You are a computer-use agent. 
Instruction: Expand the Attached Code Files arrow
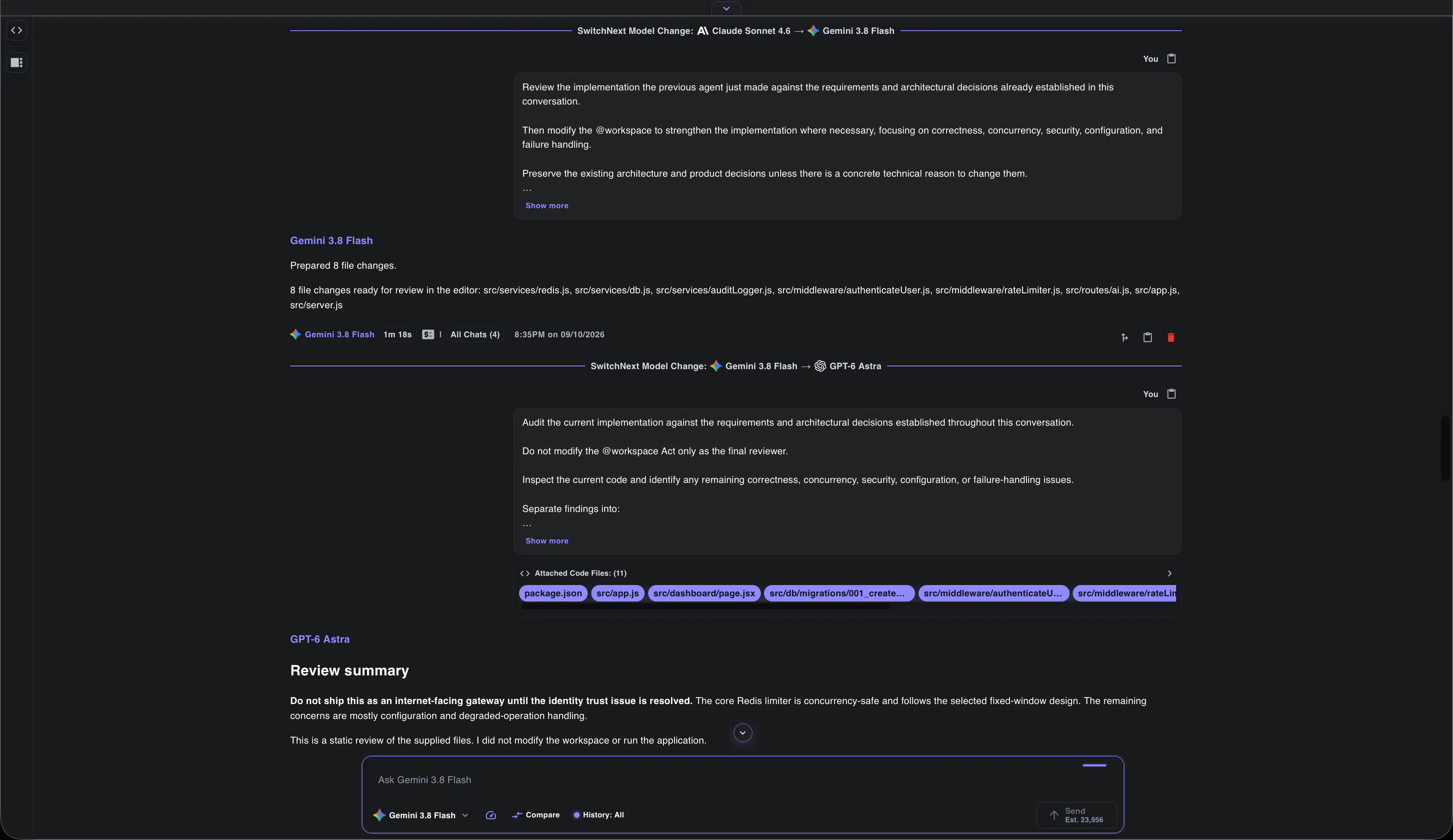[1169, 573]
